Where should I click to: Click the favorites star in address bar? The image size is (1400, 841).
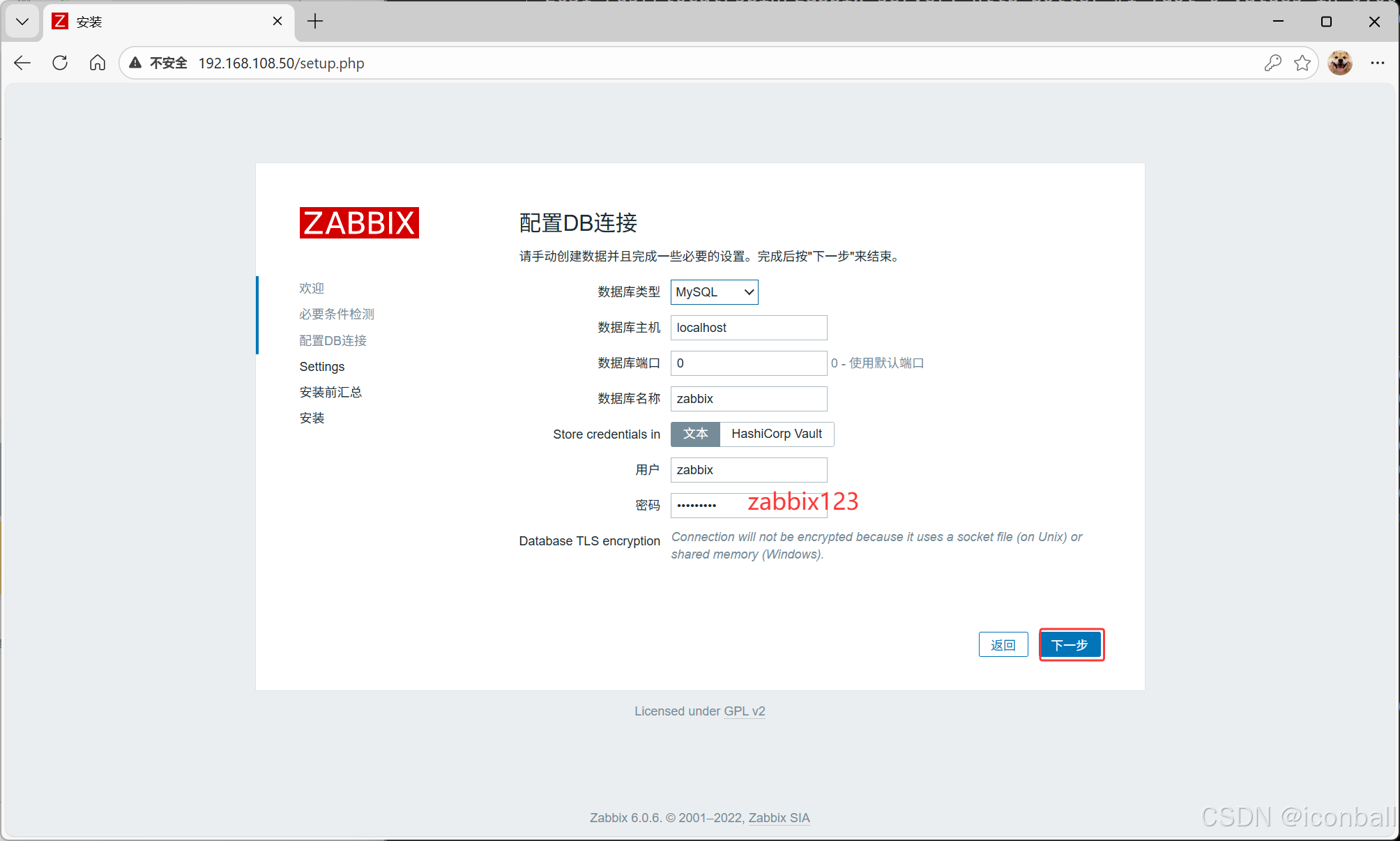tap(1302, 63)
